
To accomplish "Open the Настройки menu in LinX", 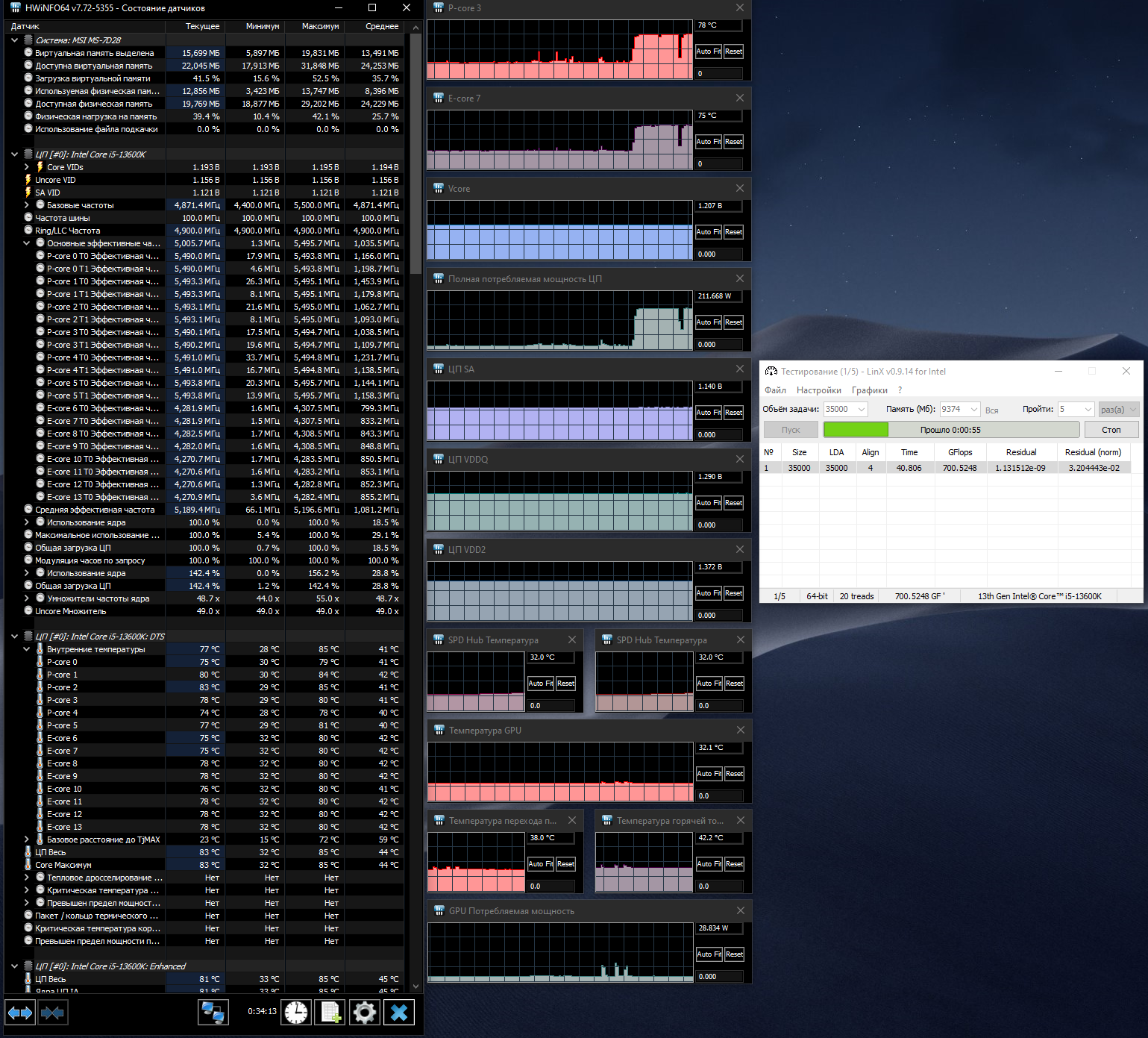I will point(819,390).
